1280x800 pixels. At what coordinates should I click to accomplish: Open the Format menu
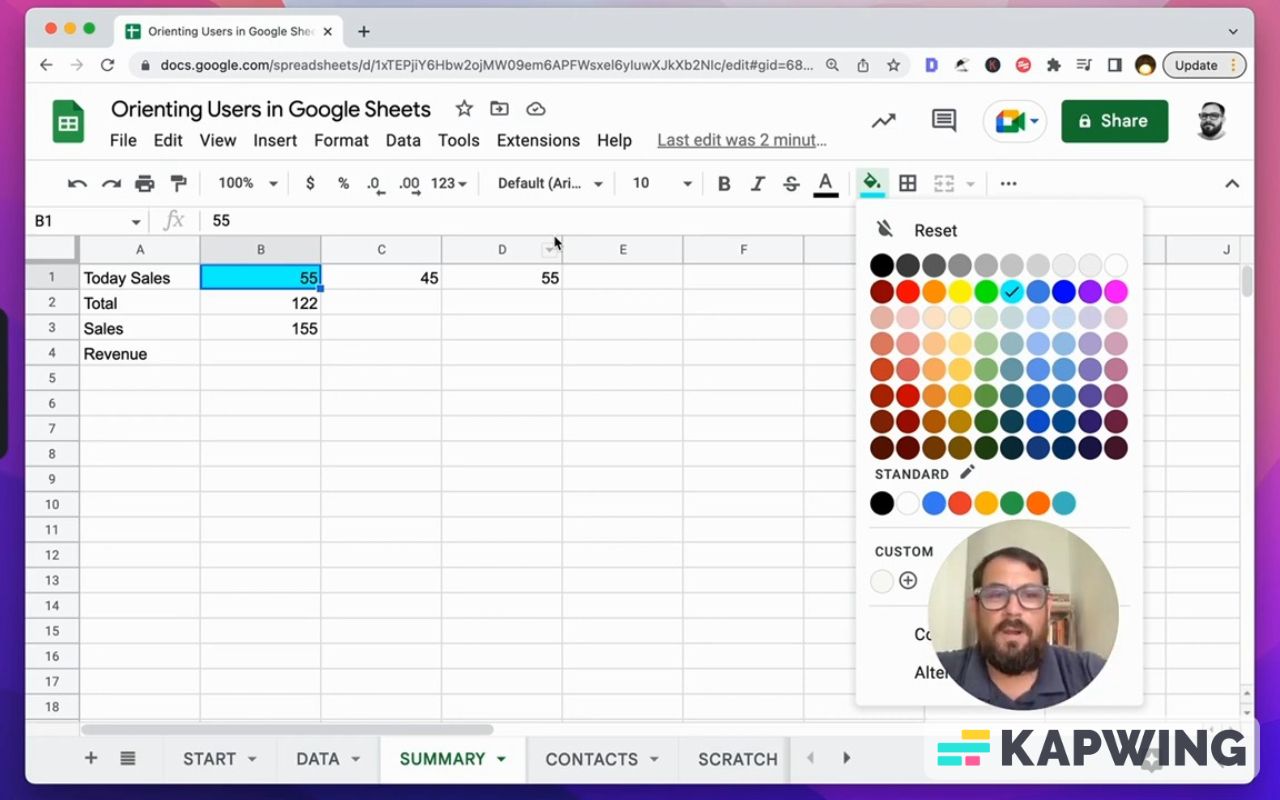[x=341, y=141]
